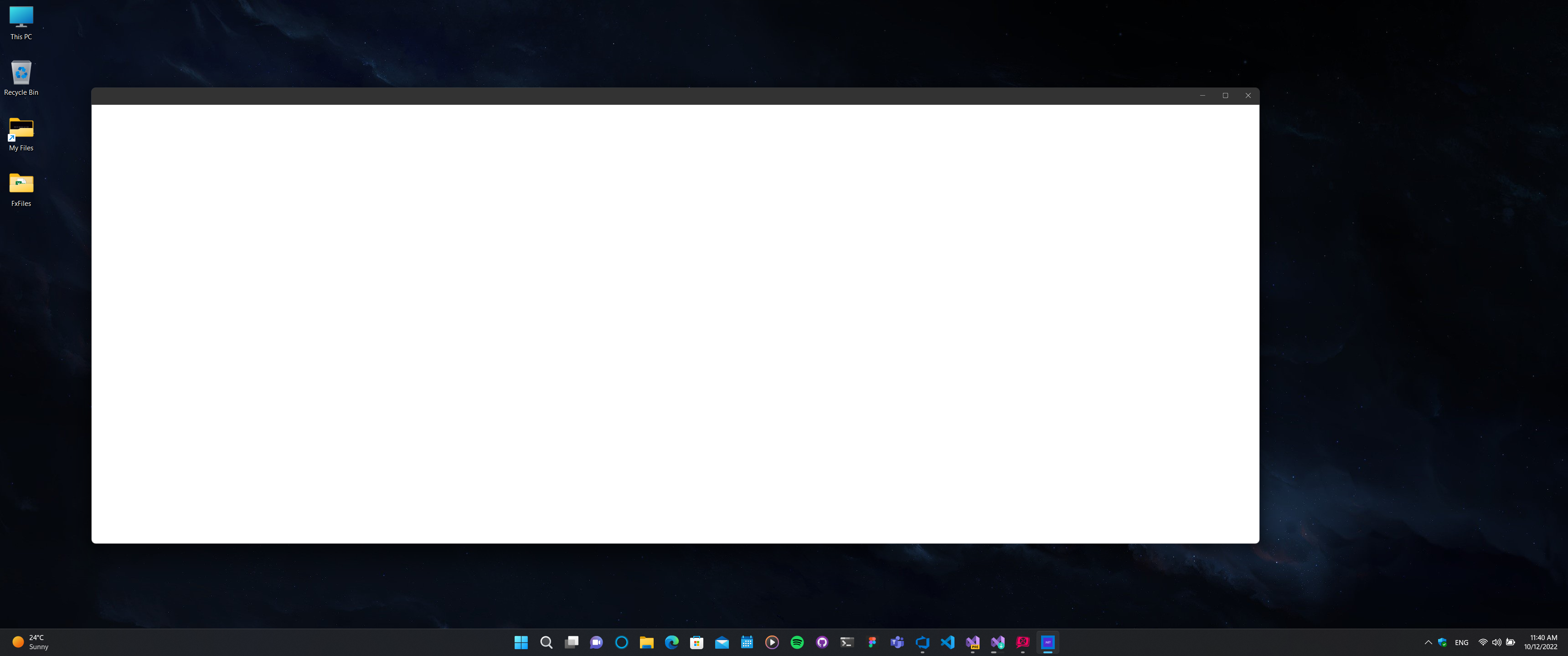
Task: Launch Windows Terminal
Action: pos(847,642)
